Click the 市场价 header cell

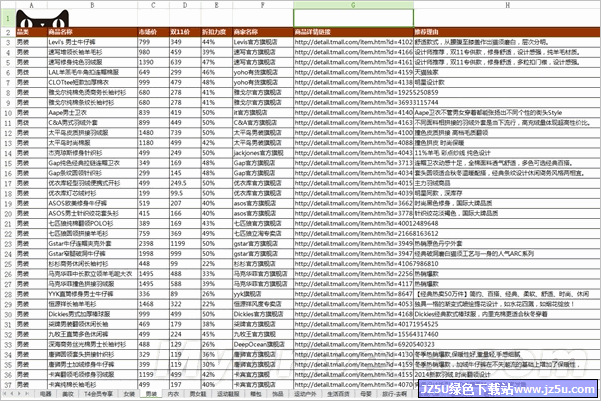point(153,32)
